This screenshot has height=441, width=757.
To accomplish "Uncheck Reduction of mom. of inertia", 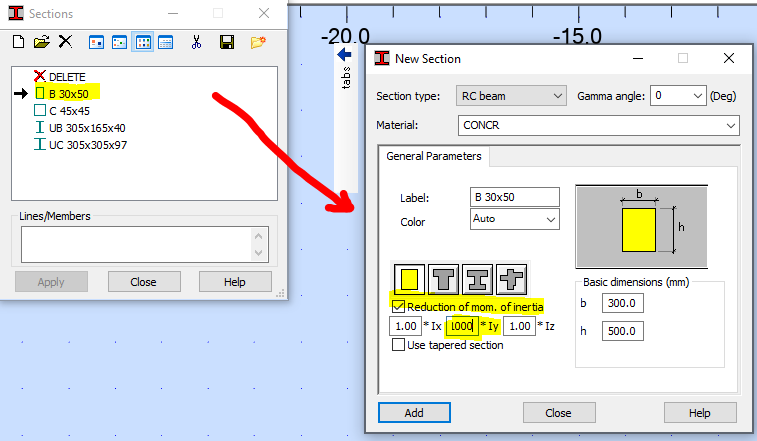I will tap(398, 307).
